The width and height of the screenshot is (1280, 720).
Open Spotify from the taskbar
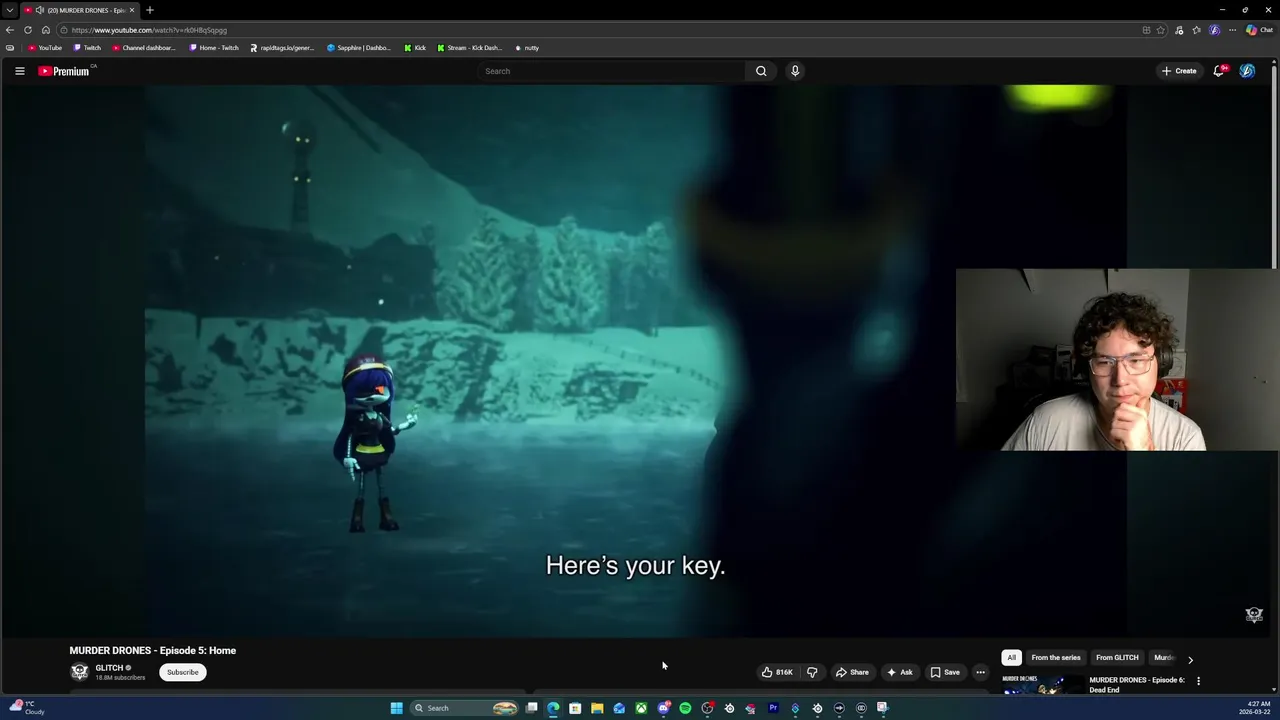pyautogui.click(x=685, y=708)
